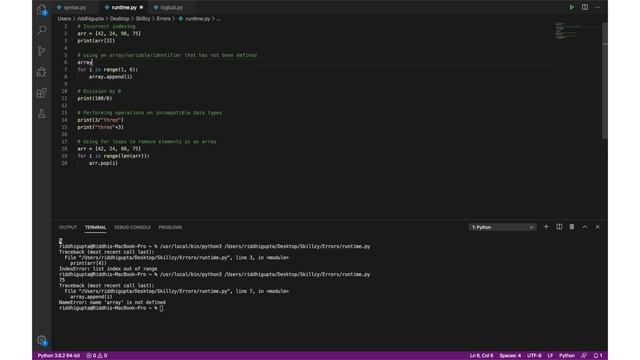The height and width of the screenshot is (360, 640).
Task: Expand the breadcrumb trailing ellipsis
Action: (x=218, y=19)
